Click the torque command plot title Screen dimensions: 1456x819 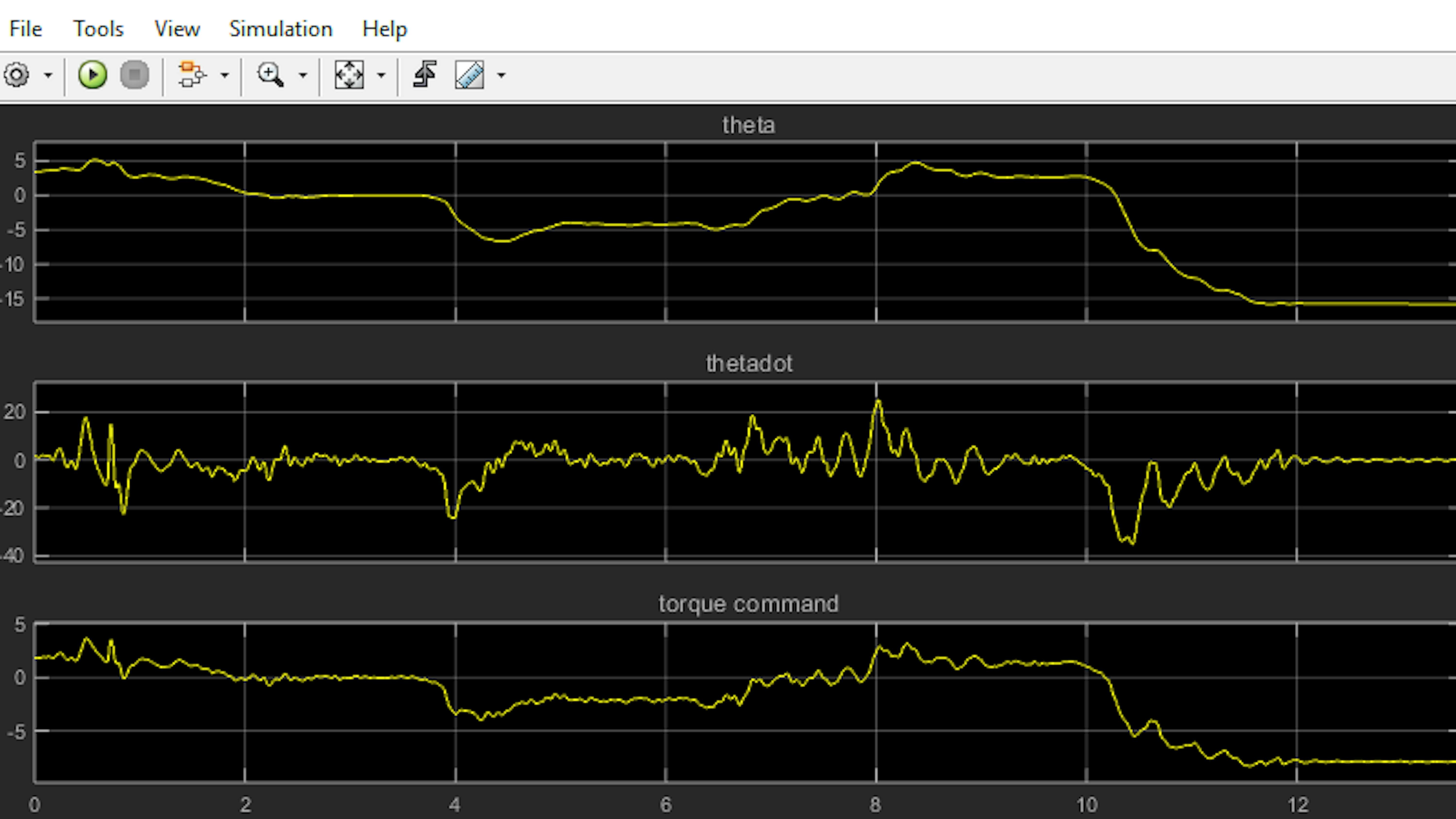pyautogui.click(x=748, y=604)
